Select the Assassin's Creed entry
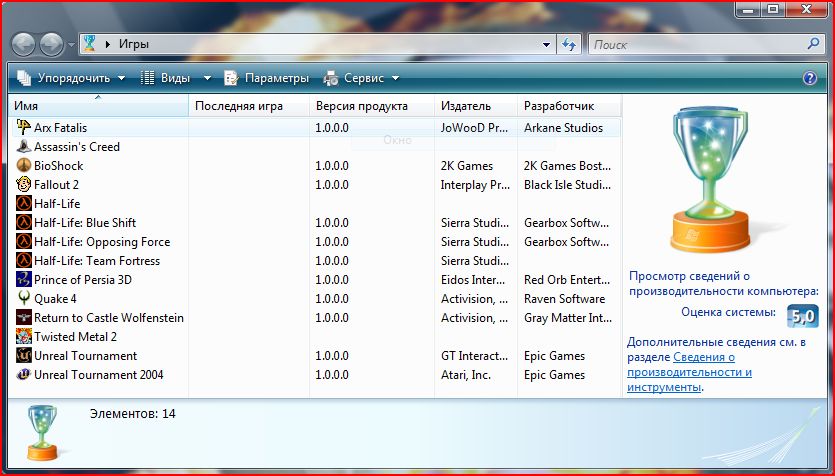The height and width of the screenshot is (476, 835). pos(77,146)
